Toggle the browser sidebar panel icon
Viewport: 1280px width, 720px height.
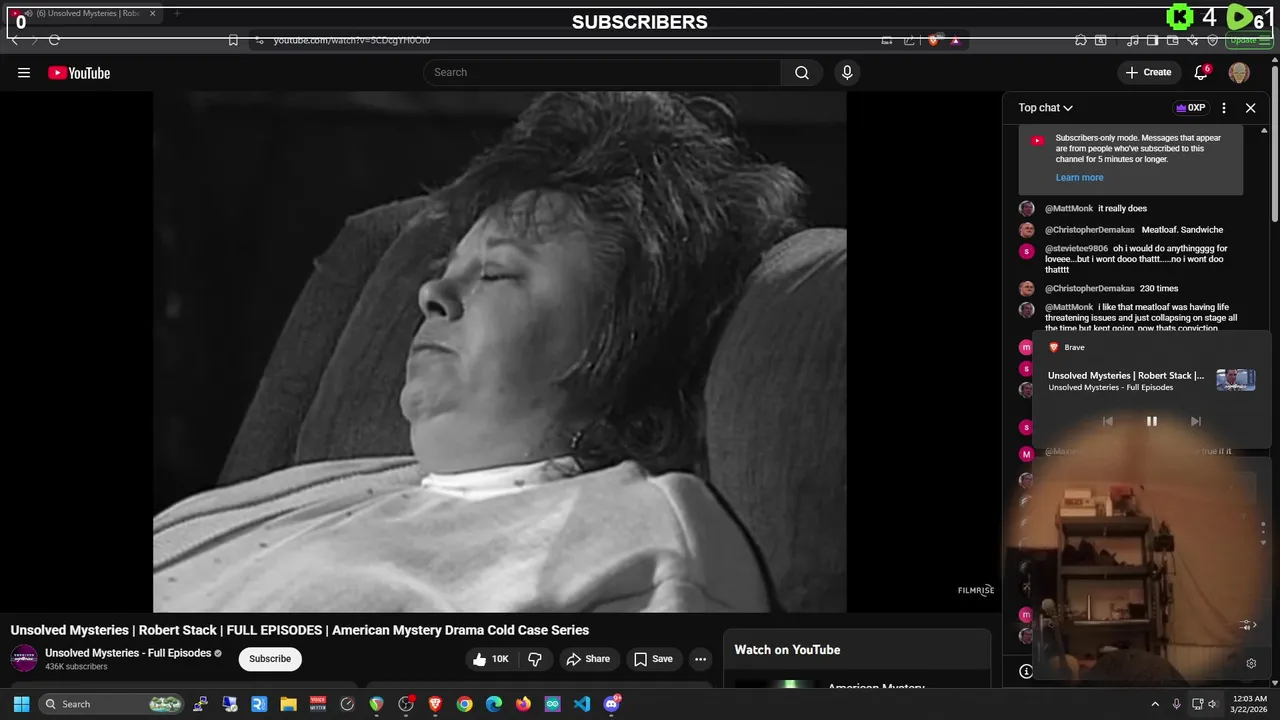[1153, 40]
